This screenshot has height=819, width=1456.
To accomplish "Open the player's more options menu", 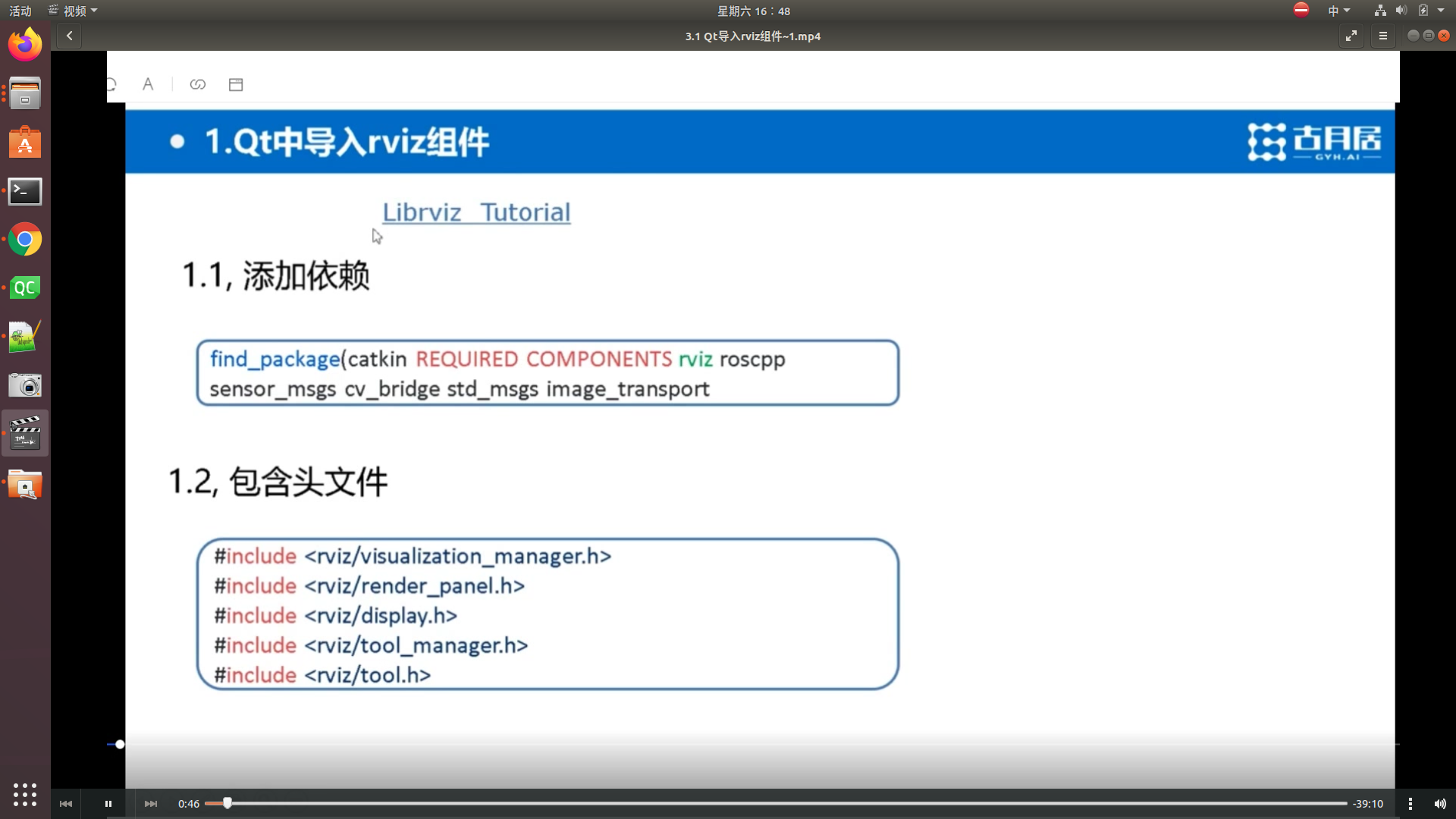I will 1410,804.
